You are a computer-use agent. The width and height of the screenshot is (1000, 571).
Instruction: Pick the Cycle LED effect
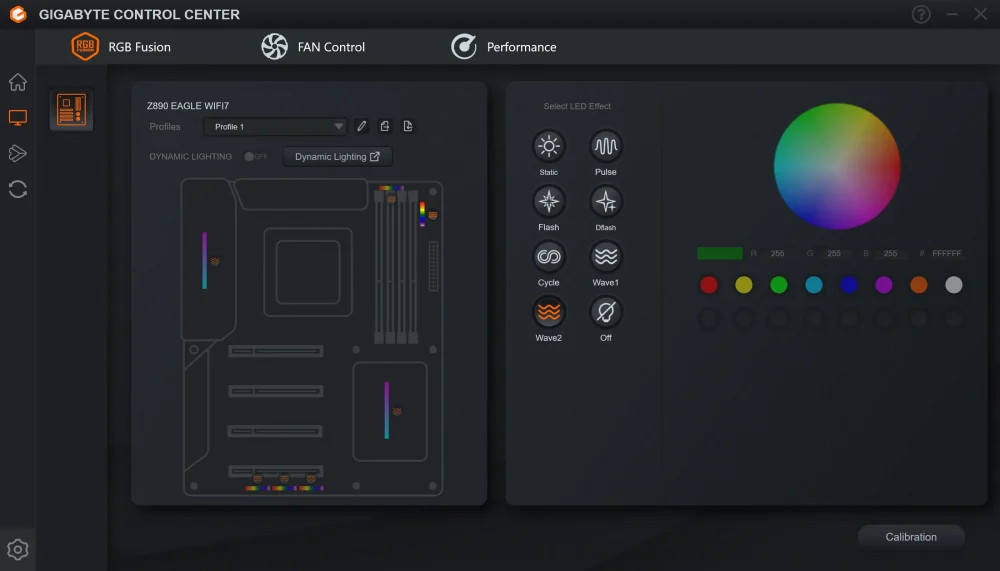click(548, 256)
